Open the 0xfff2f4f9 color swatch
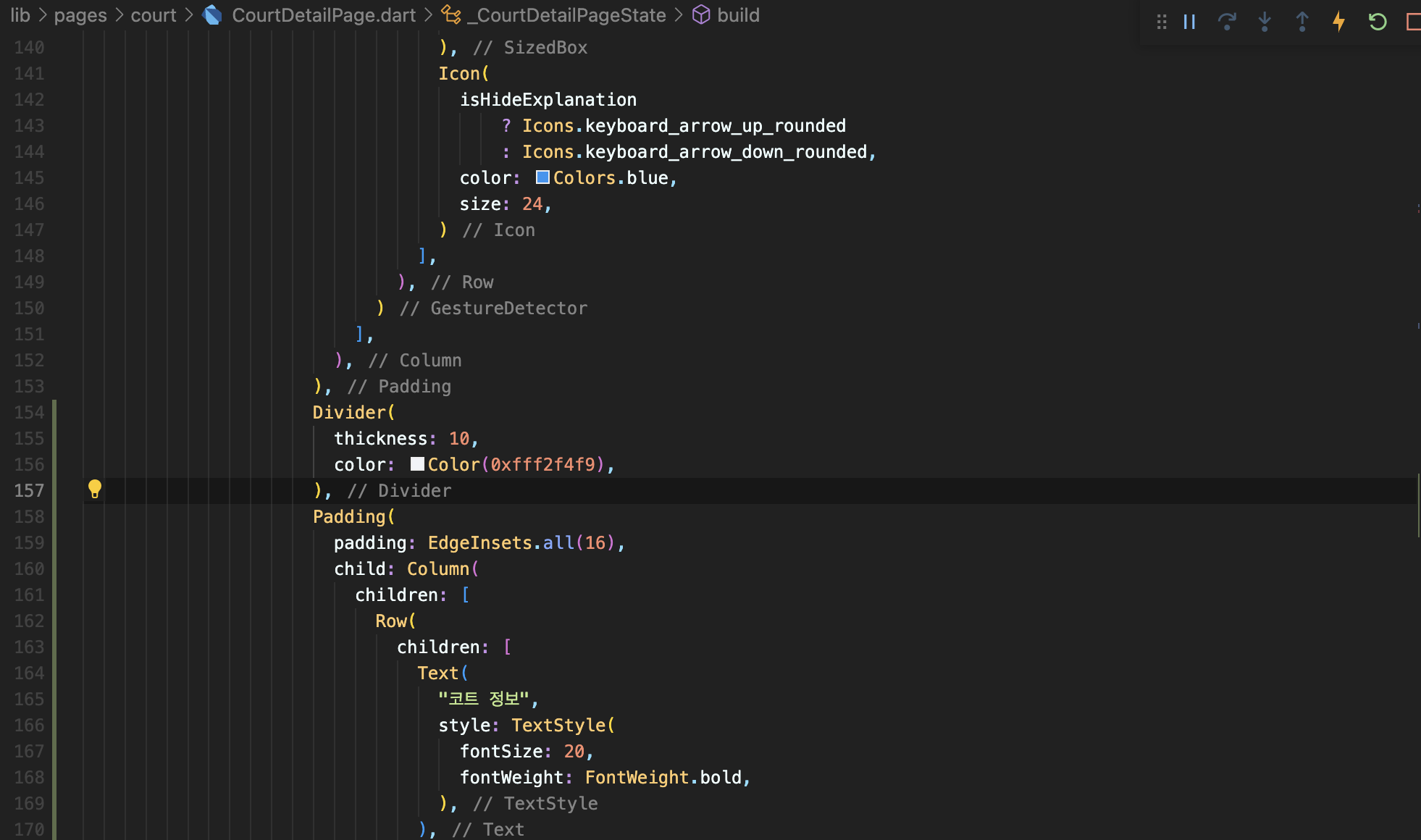The width and height of the screenshot is (1421, 840). (x=417, y=464)
